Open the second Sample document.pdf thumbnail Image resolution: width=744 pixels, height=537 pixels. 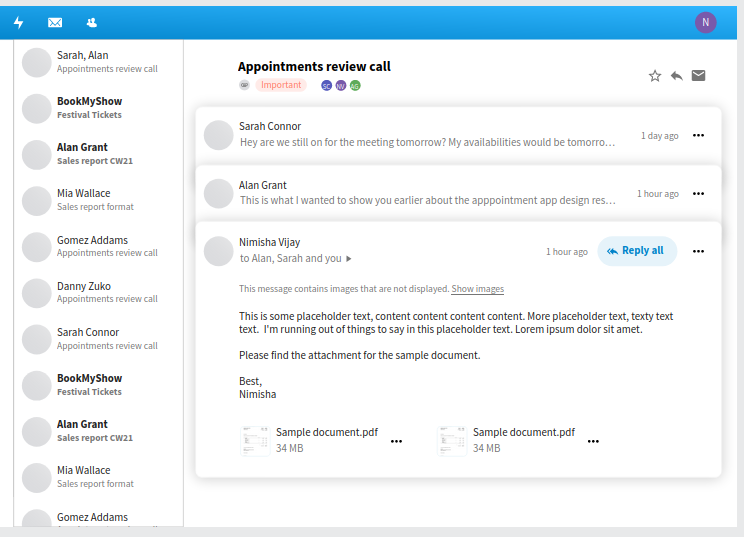[x=452, y=441]
